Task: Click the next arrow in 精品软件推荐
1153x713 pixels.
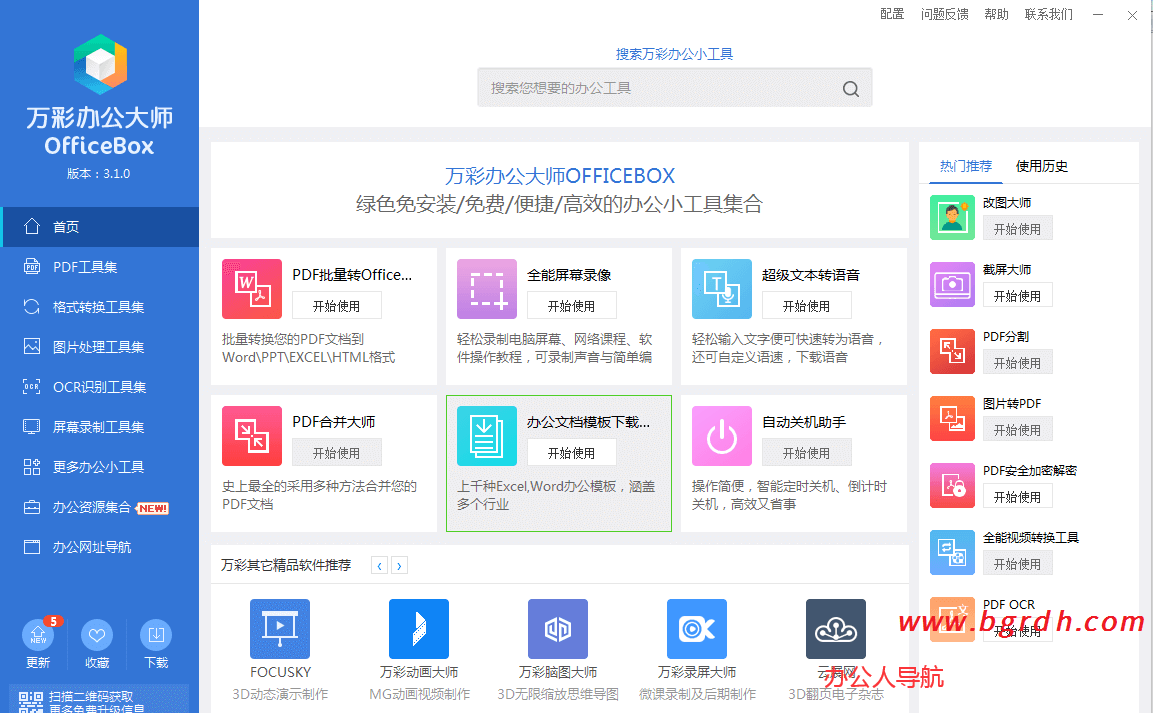Action: [x=399, y=565]
